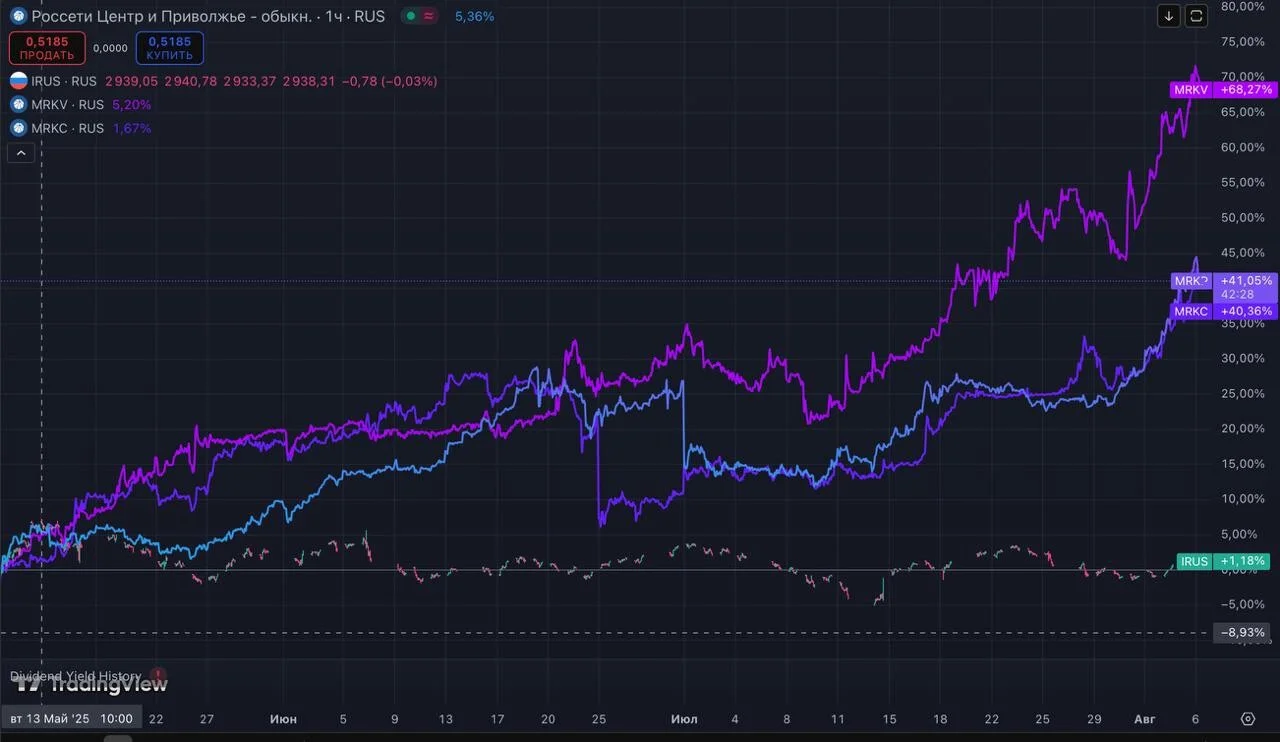Click the 10,00% tick on price scale
The height and width of the screenshot is (742, 1280).
[x=1243, y=498]
